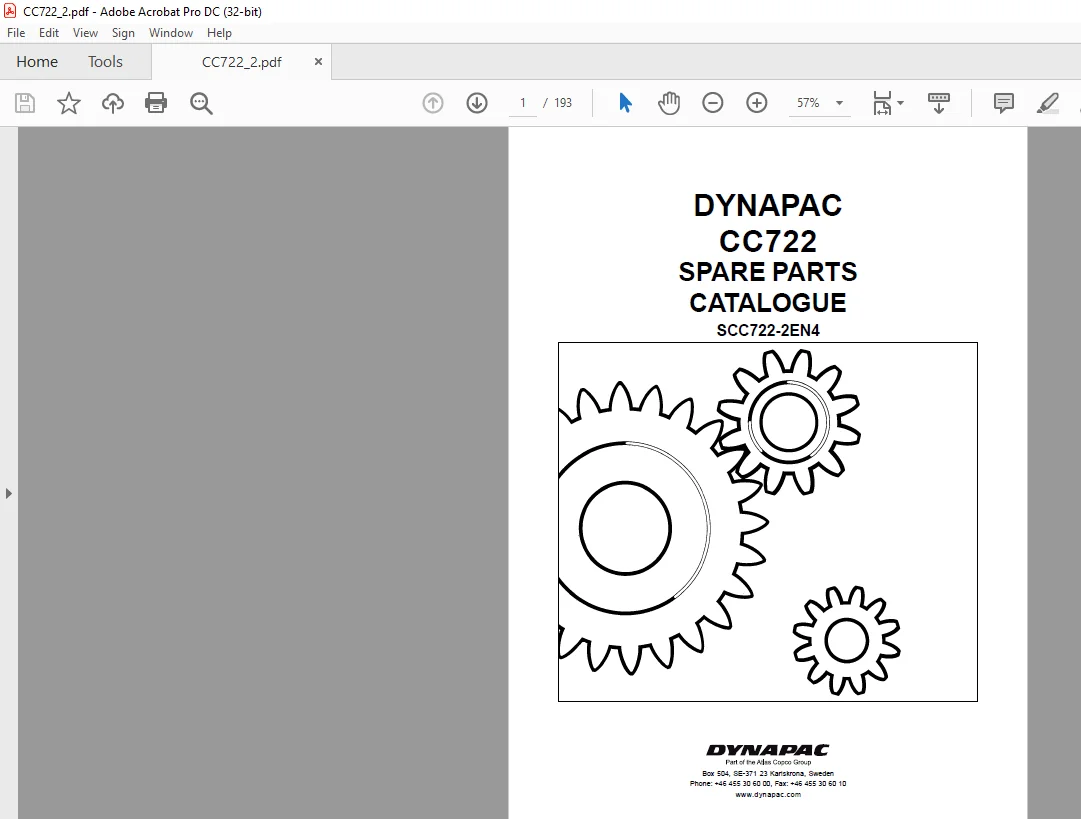Open the File menu

click(16, 32)
